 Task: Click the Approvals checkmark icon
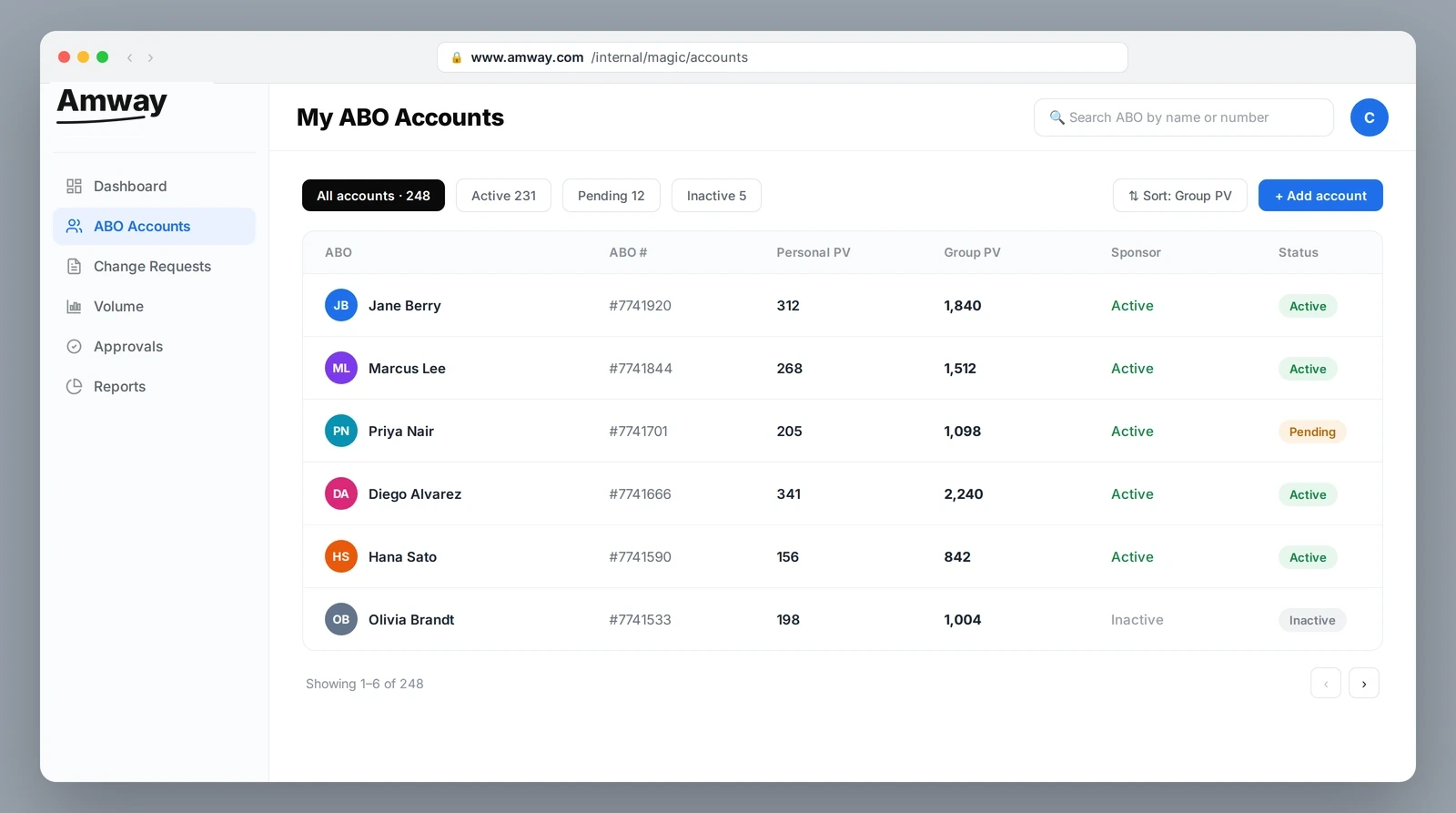75,347
